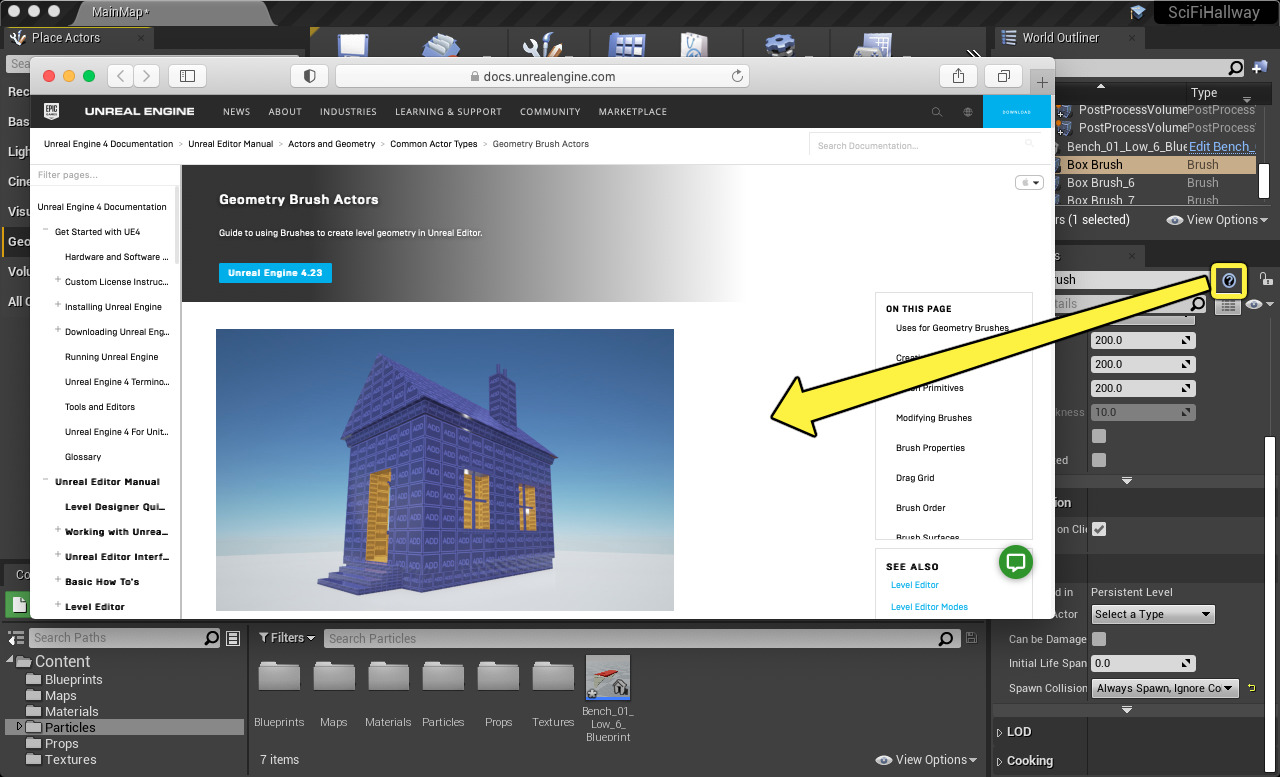Switch to the World Outliner tab
This screenshot has height=777, width=1280.
click(x=1060, y=38)
